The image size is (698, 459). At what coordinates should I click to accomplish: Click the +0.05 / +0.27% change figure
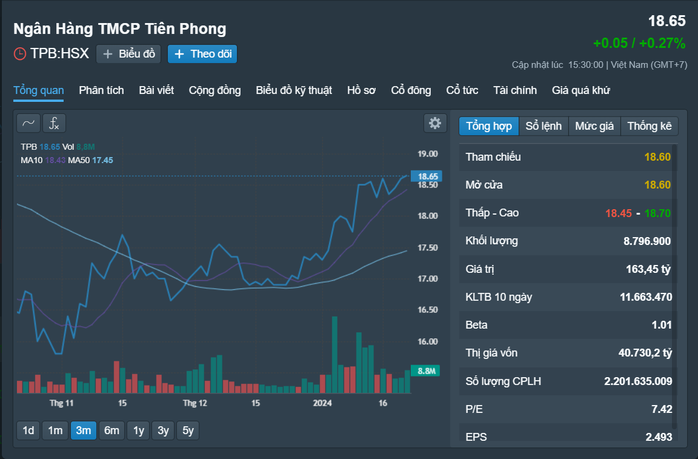[639, 43]
